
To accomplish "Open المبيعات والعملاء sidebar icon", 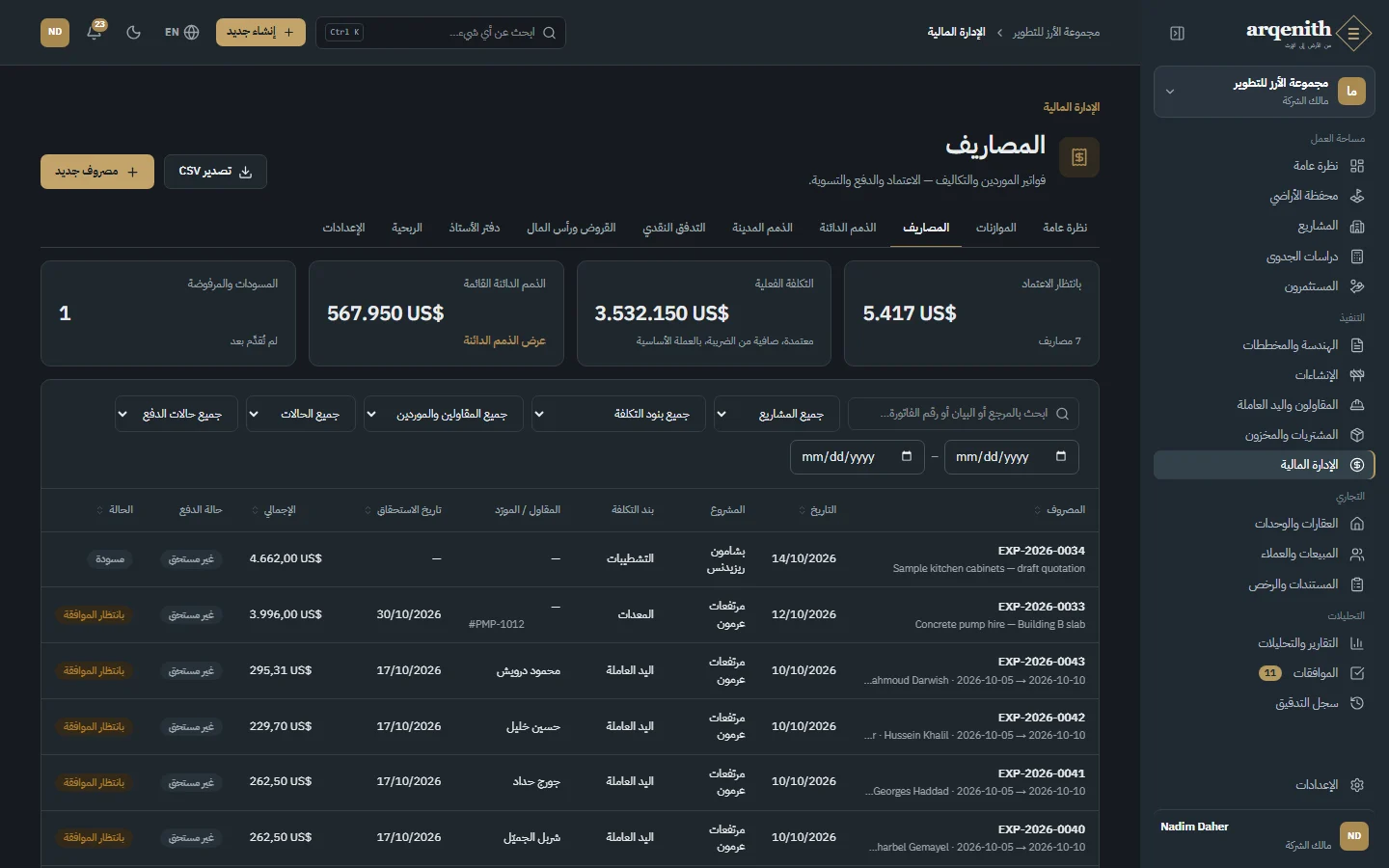I will click(1357, 554).
